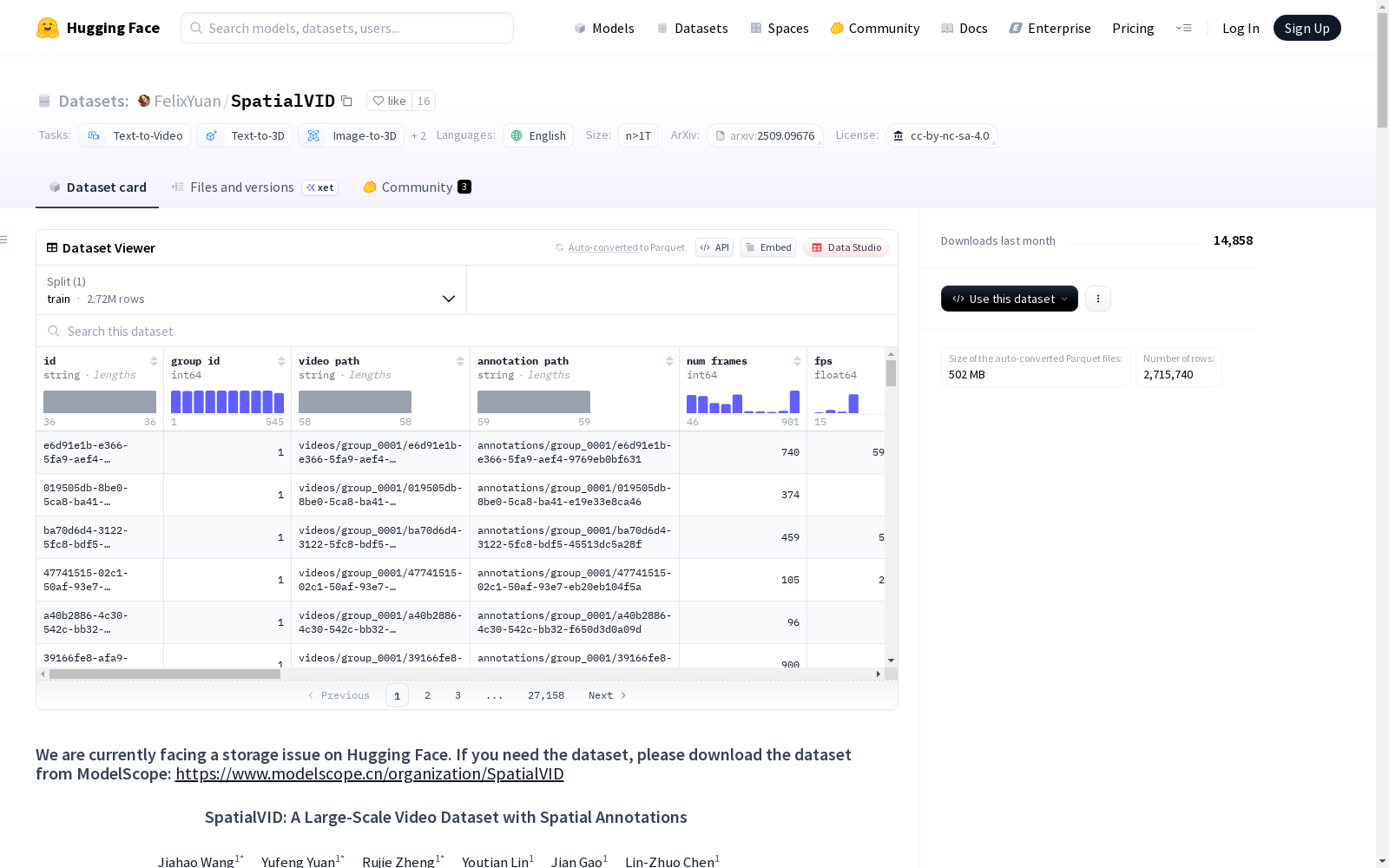
Task: Click the Next page button
Action: [608, 695]
